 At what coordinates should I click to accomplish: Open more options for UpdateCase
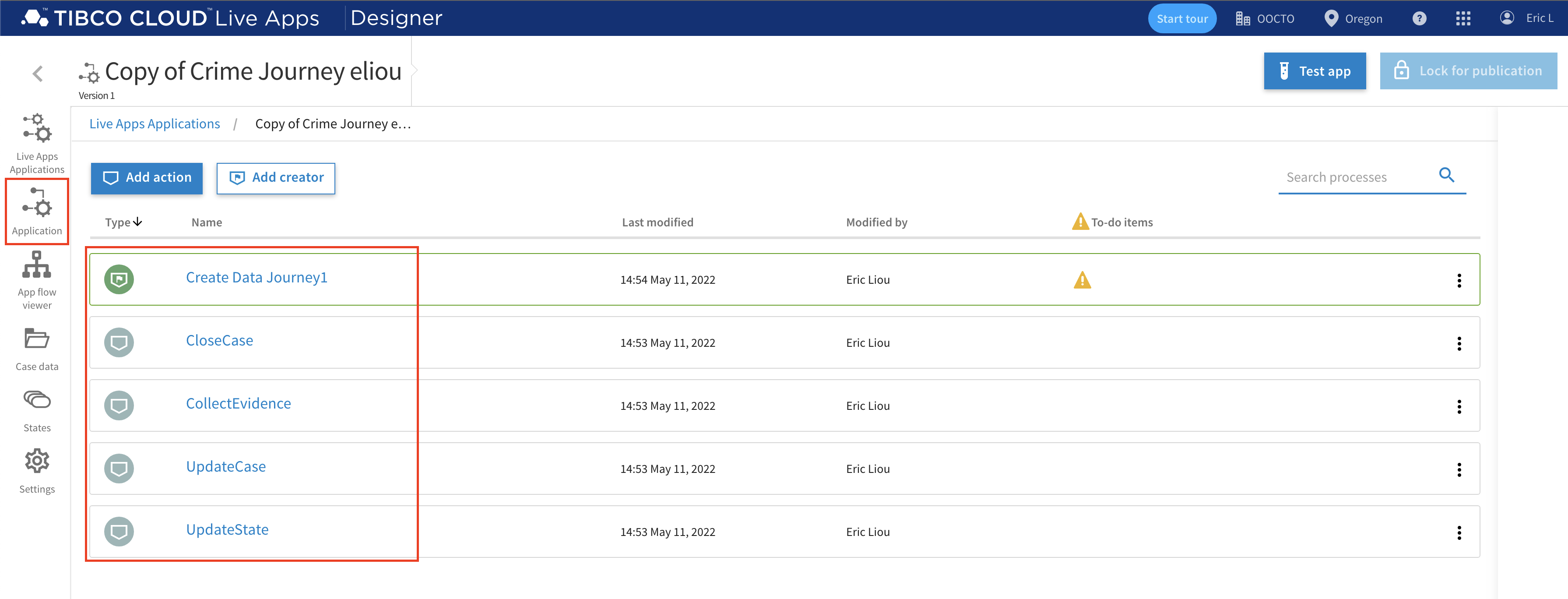point(1459,470)
